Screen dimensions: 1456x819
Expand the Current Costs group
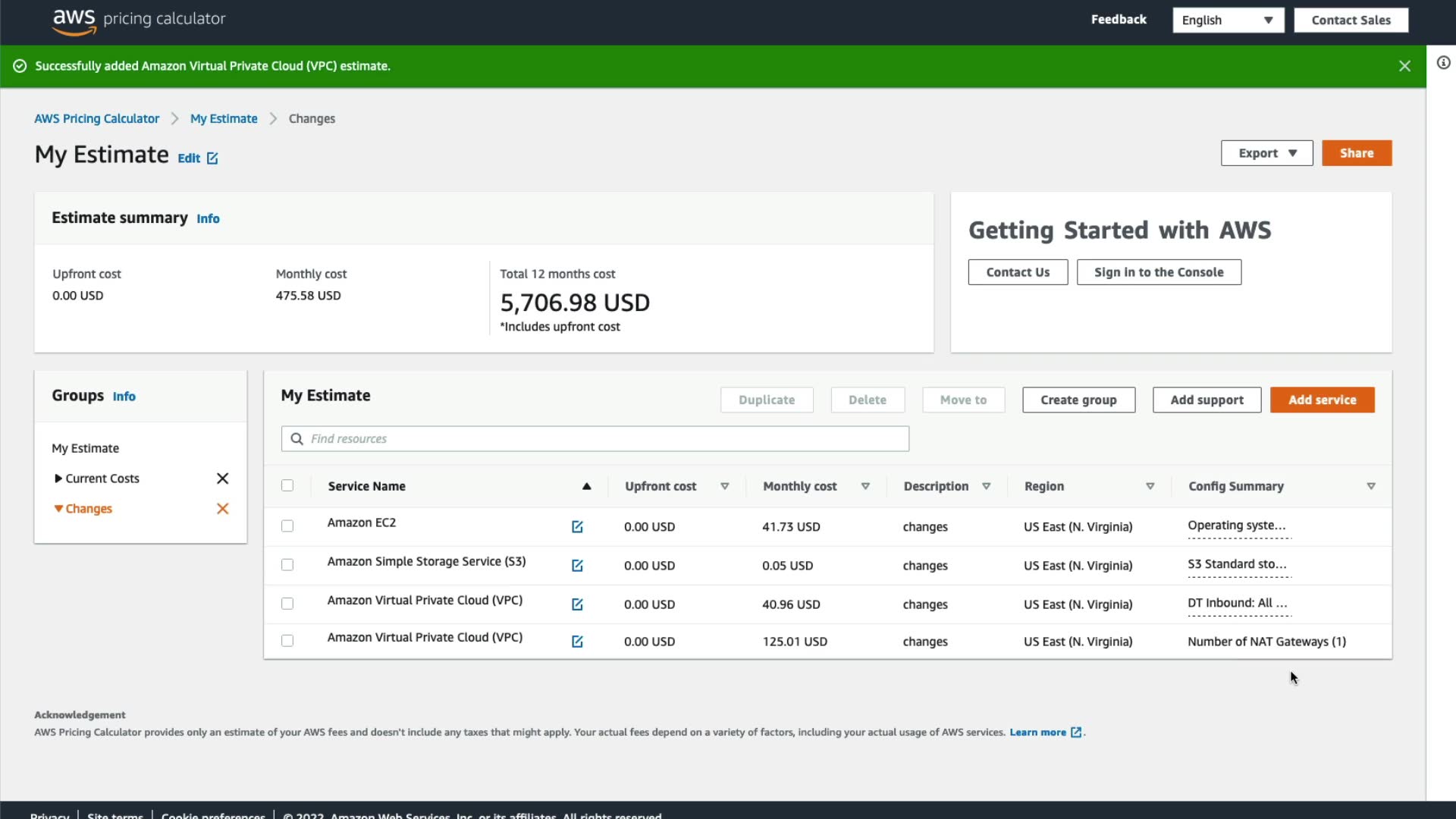[58, 479]
